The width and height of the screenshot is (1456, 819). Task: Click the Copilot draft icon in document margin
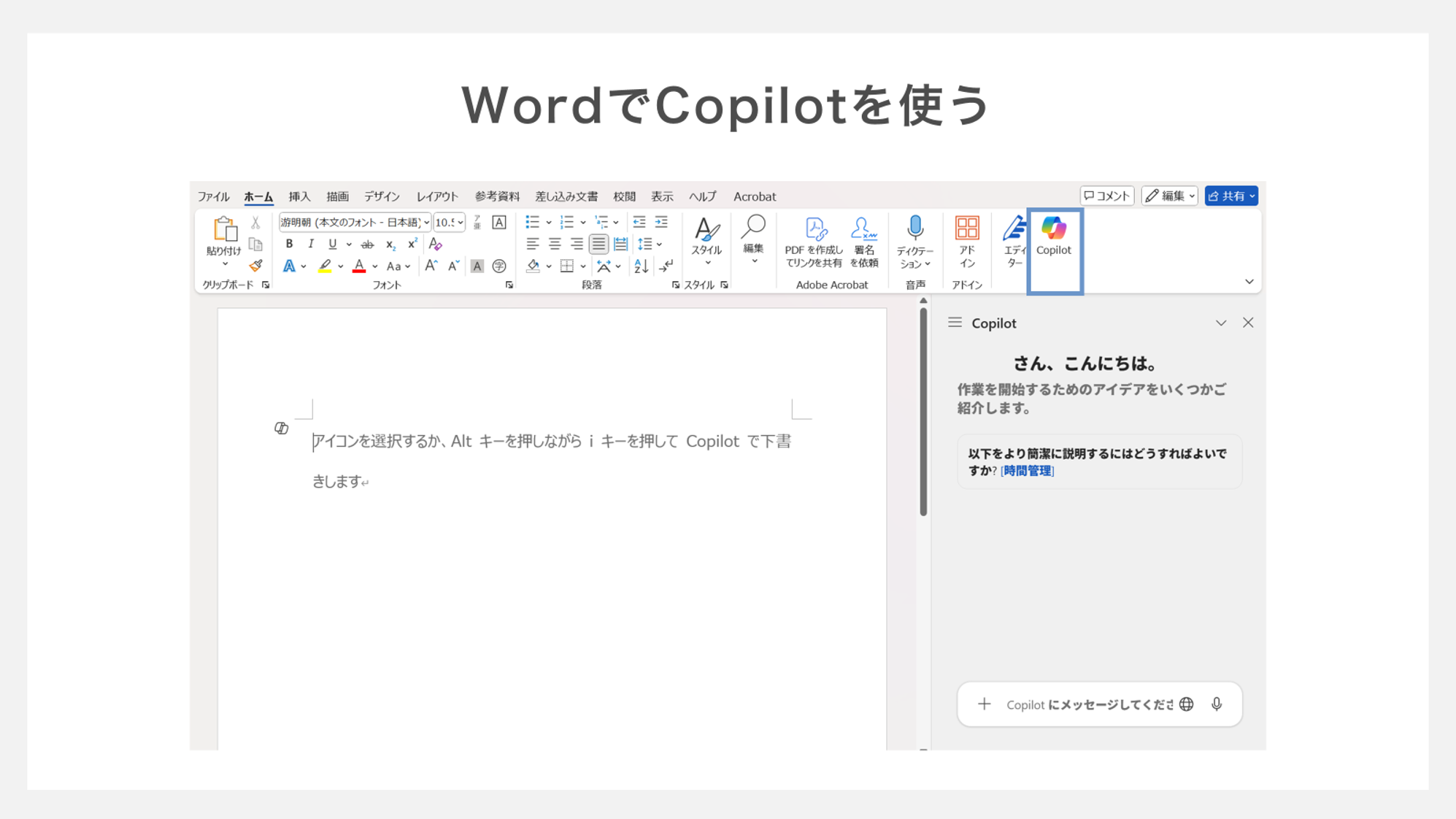[281, 428]
